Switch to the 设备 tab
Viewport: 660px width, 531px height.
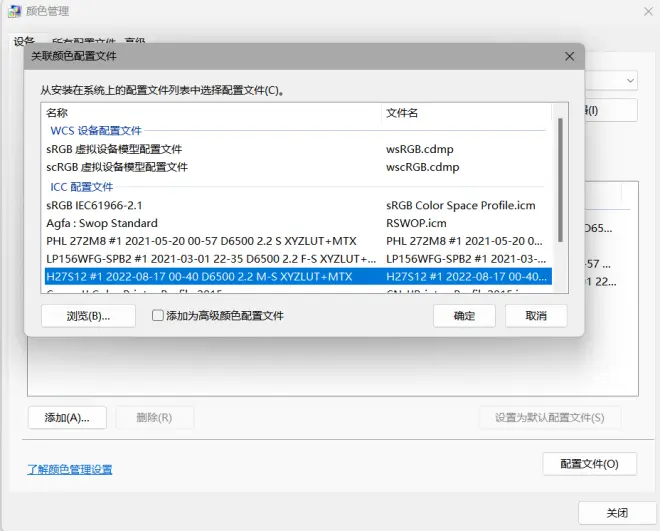tap(24, 41)
